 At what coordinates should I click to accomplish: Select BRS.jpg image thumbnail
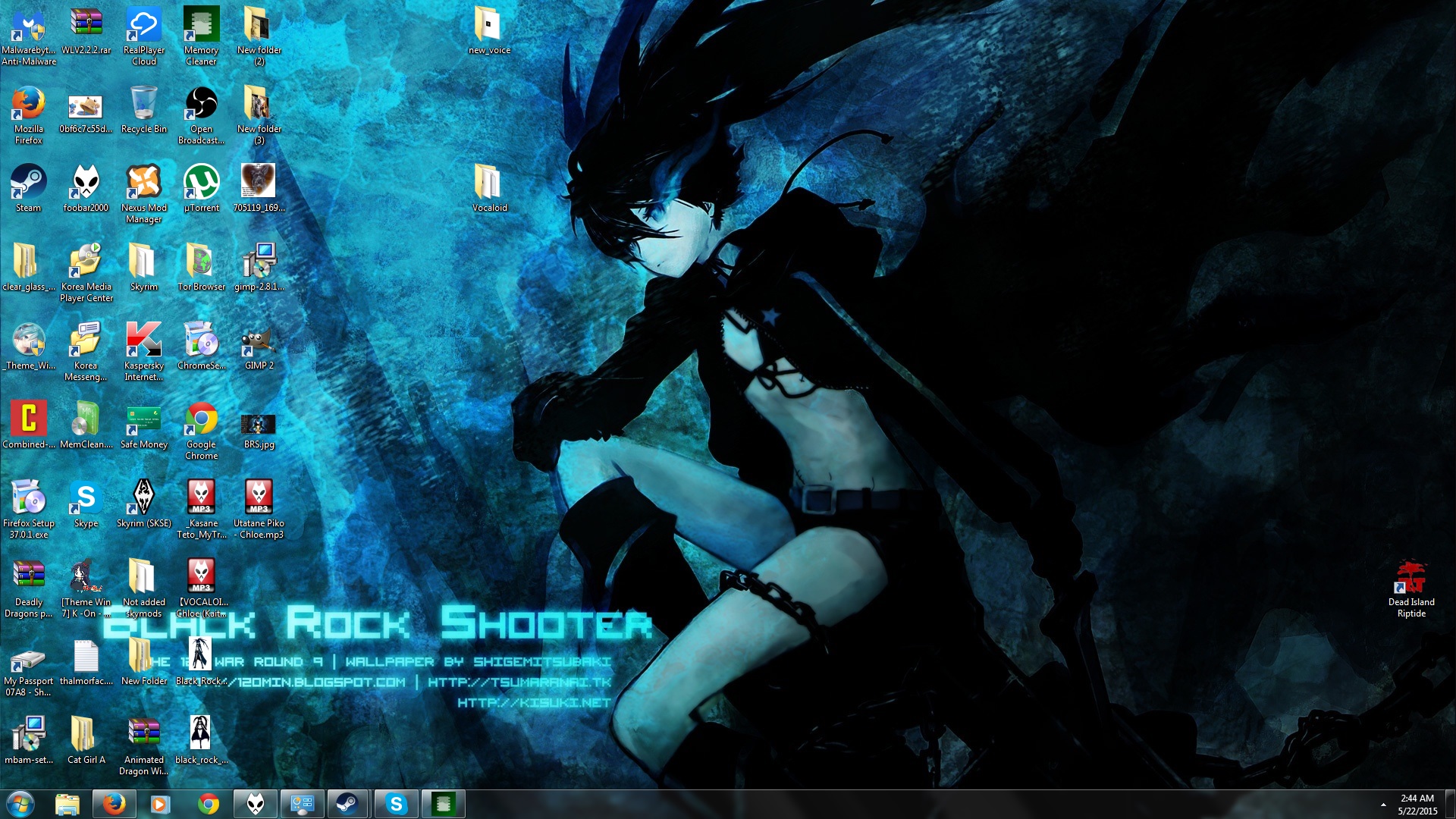(259, 423)
